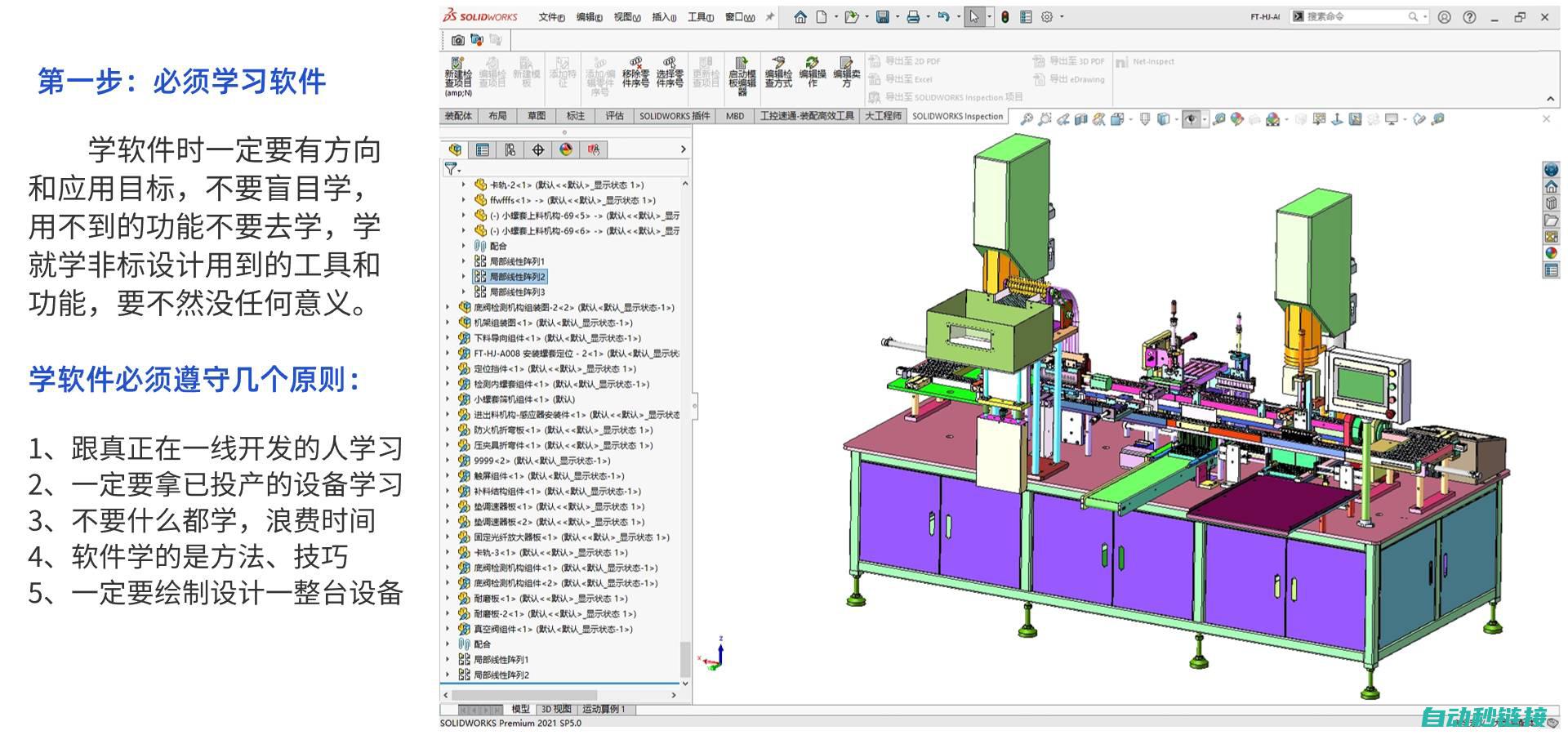
Task: Click the Apply Scene icon
Action: tap(1273, 119)
